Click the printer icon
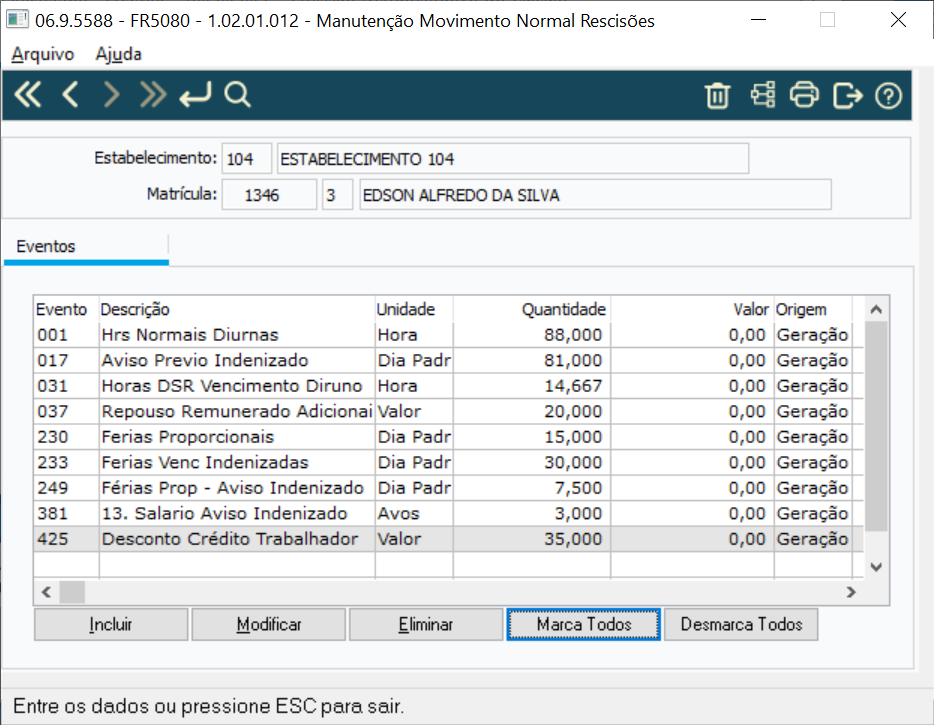Screen dimensions: 934x725 [x=804, y=95]
